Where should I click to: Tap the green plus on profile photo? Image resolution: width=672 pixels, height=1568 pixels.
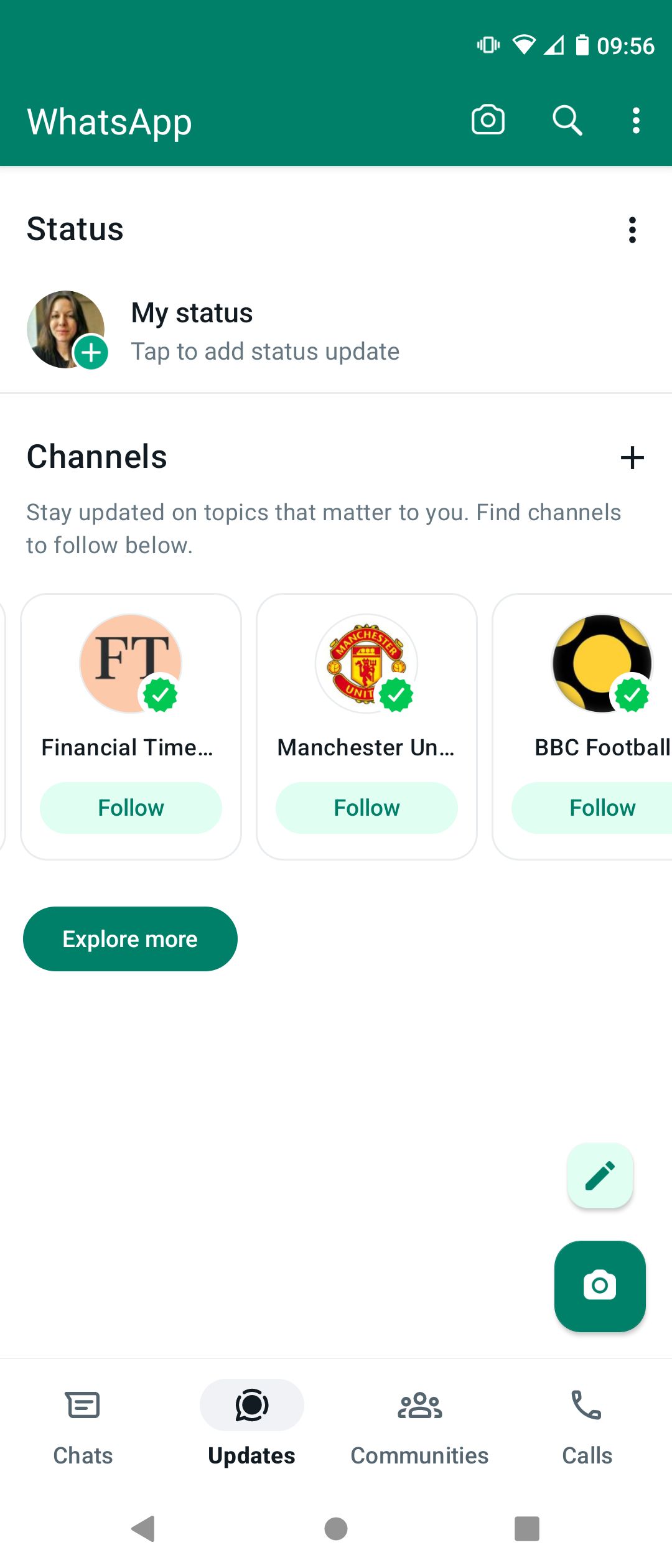(91, 353)
